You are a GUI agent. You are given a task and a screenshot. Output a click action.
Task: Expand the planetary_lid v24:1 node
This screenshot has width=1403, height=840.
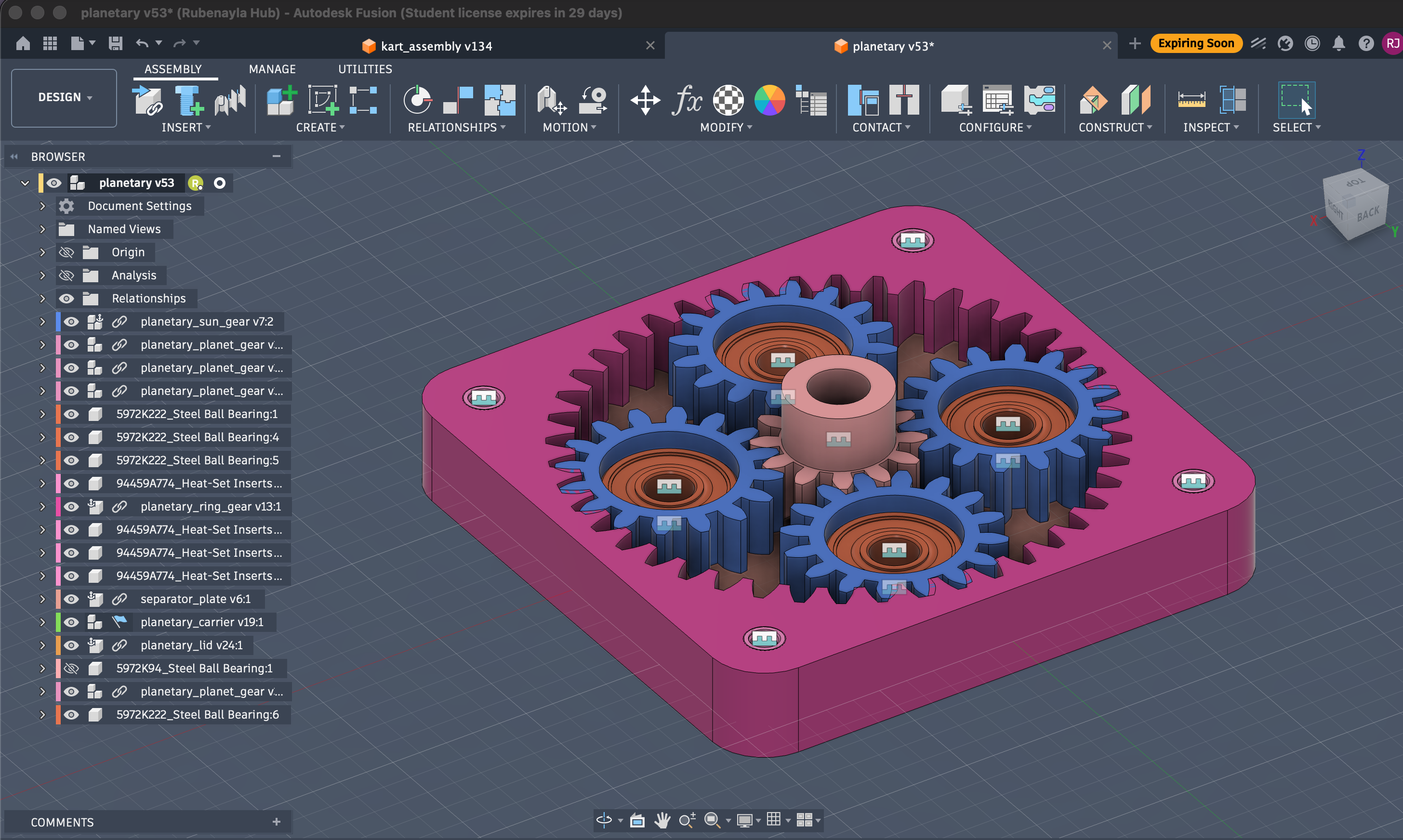(42, 645)
